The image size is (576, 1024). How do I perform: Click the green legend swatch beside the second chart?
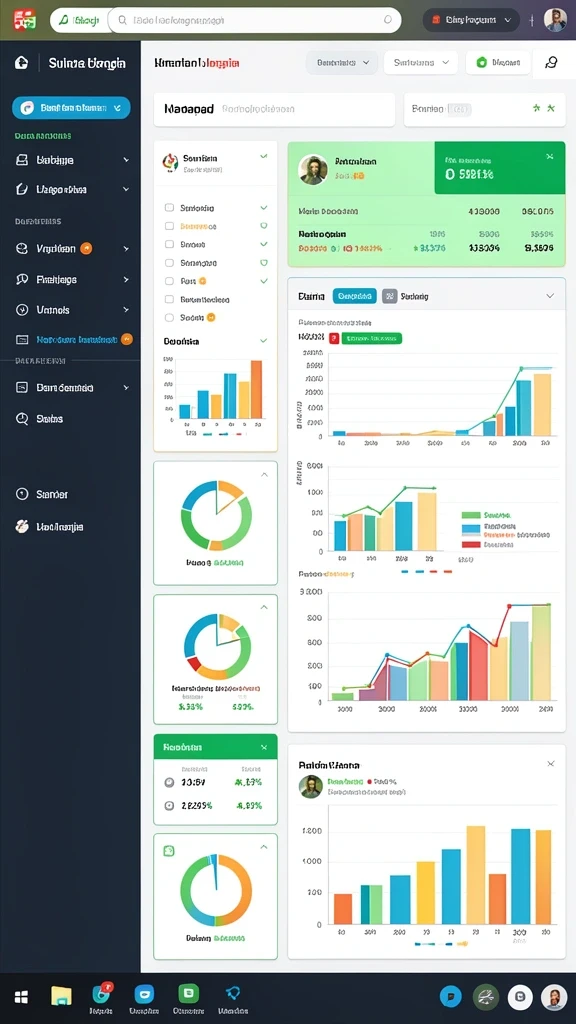(x=471, y=515)
